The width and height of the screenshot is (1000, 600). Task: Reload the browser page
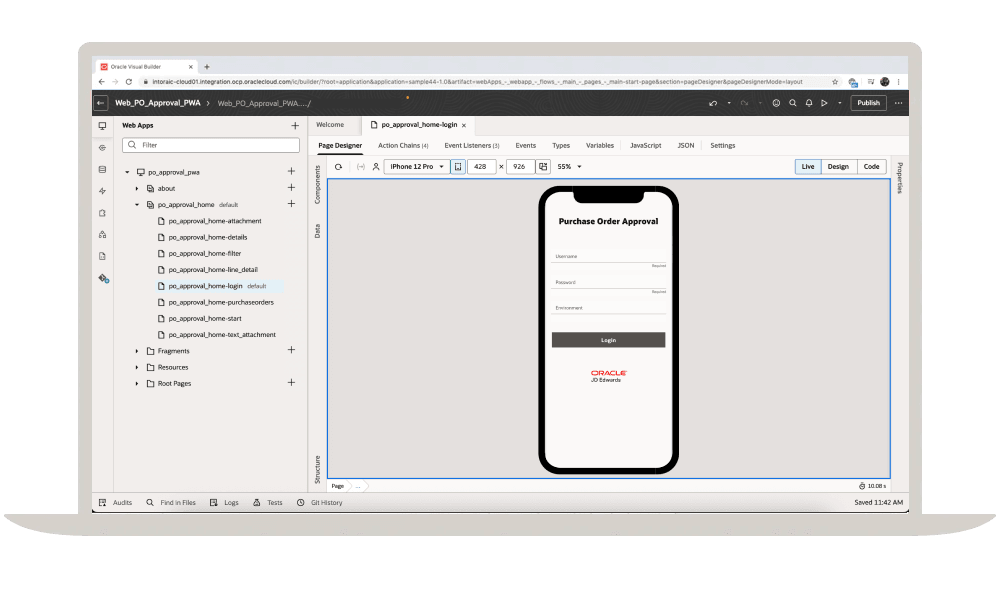click(x=129, y=82)
